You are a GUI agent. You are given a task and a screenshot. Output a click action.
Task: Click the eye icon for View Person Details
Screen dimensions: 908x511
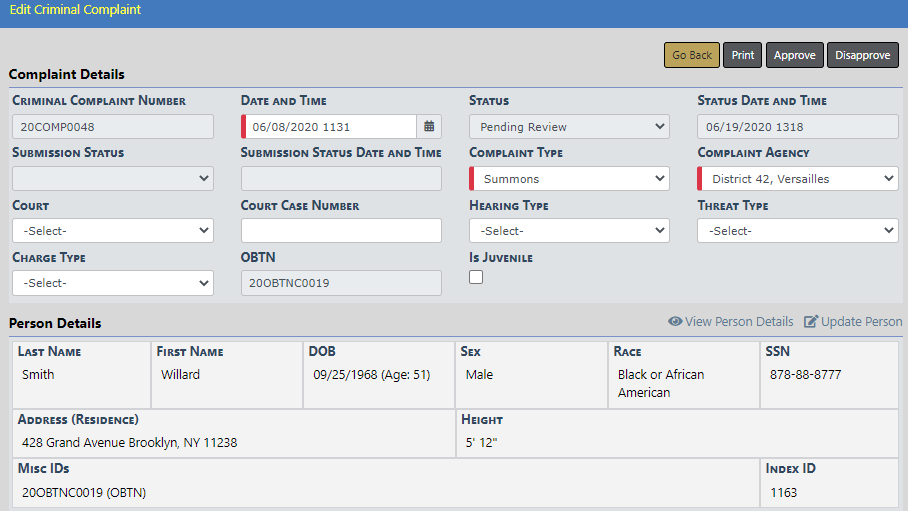[x=675, y=322]
